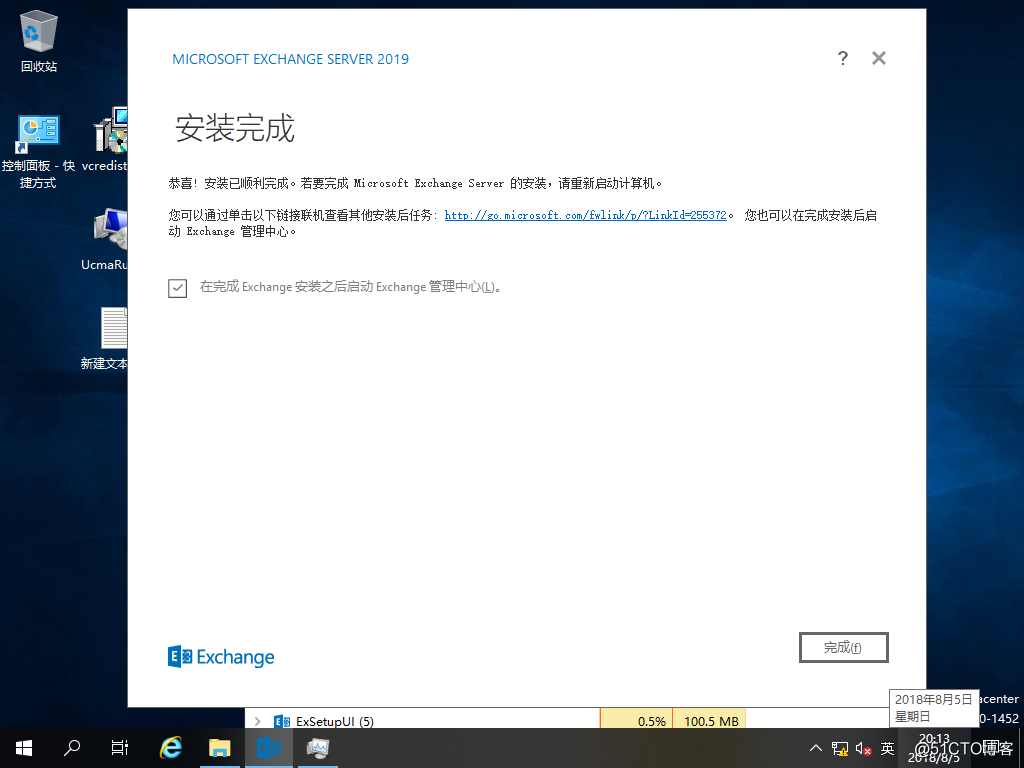Viewport: 1024px width, 768px height.
Task: Click the 安装完成 heading text
Action: point(235,128)
